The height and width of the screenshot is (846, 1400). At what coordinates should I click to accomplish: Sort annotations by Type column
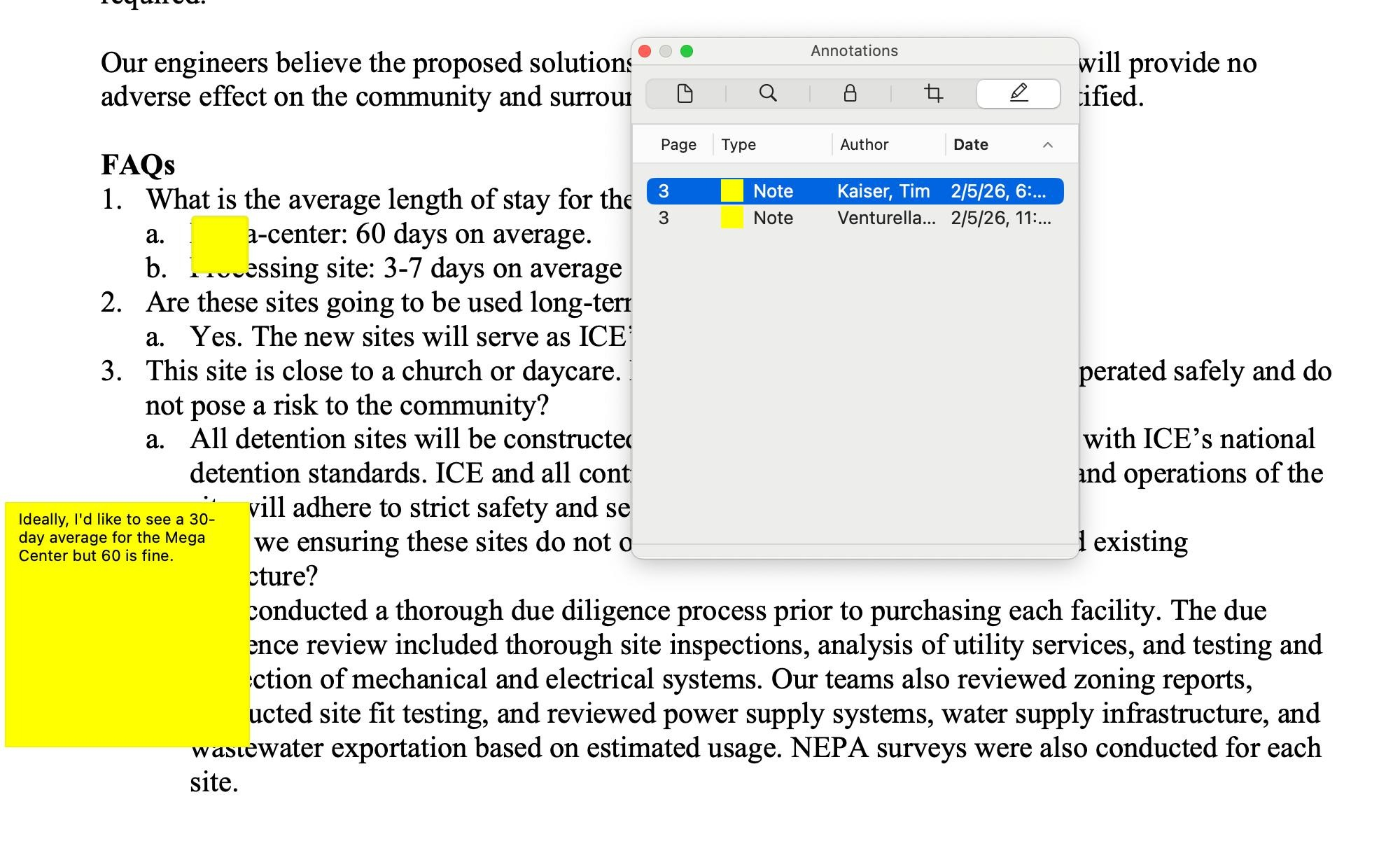point(738,145)
